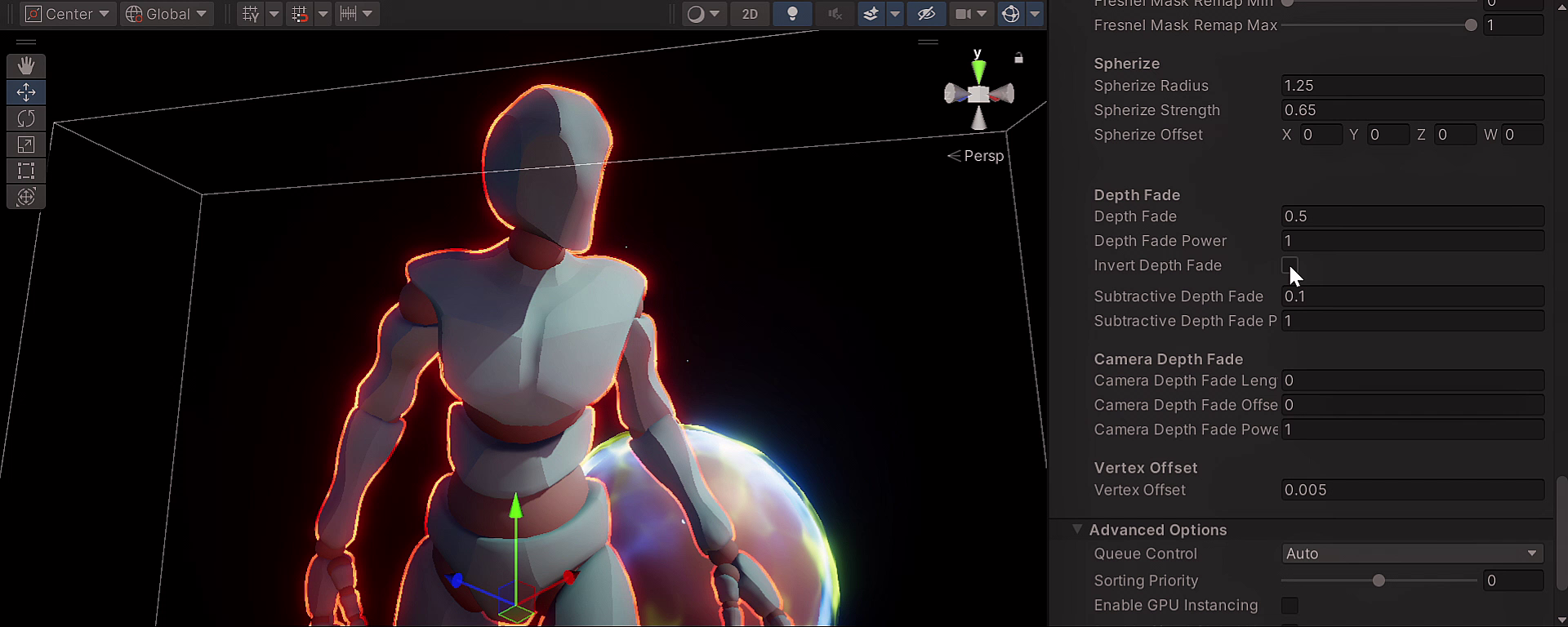This screenshot has height=627, width=1568.
Task: Click red X handle of move gizmo
Action: pyautogui.click(x=569, y=578)
